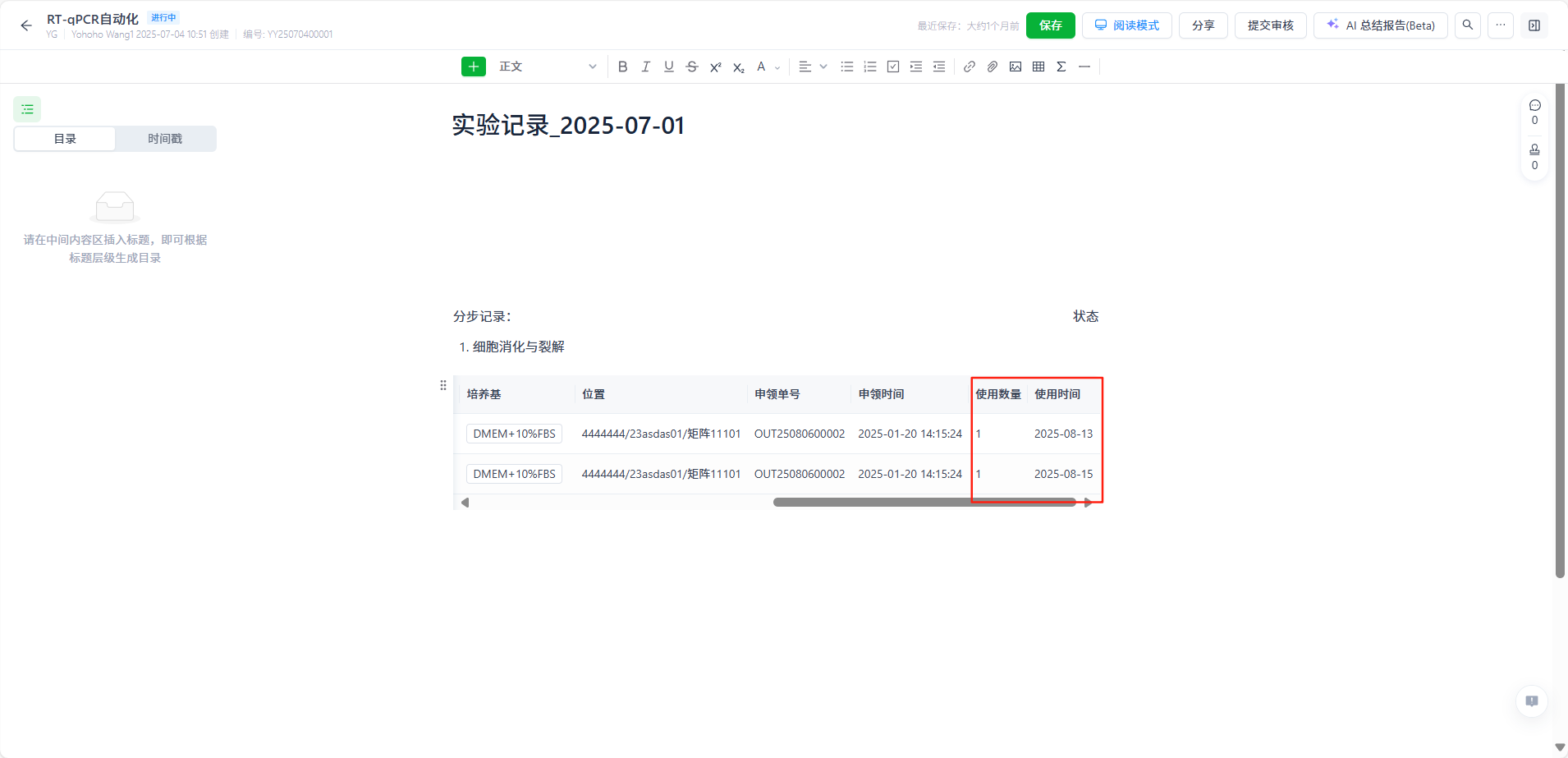Open the search magnifier icon
The image size is (1568, 758).
pos(1468,25)
